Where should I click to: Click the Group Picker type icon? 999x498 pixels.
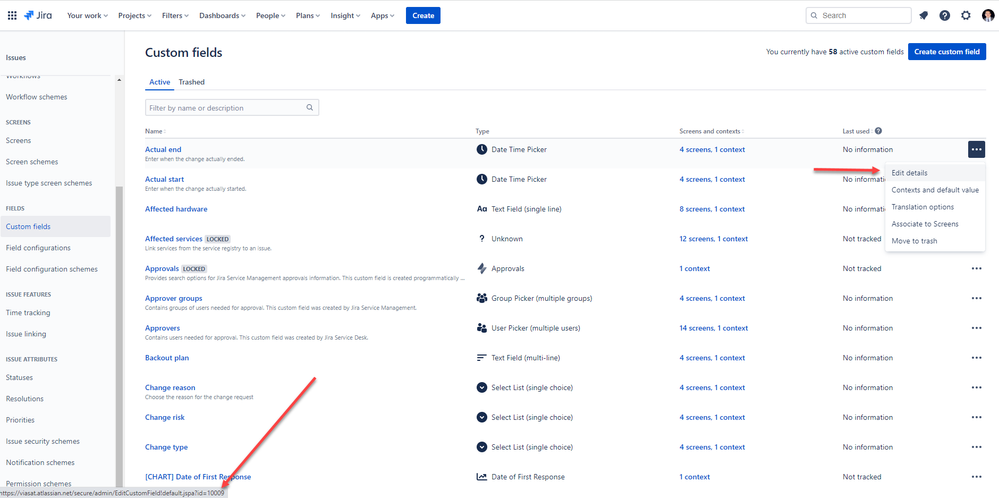[482, 298]
